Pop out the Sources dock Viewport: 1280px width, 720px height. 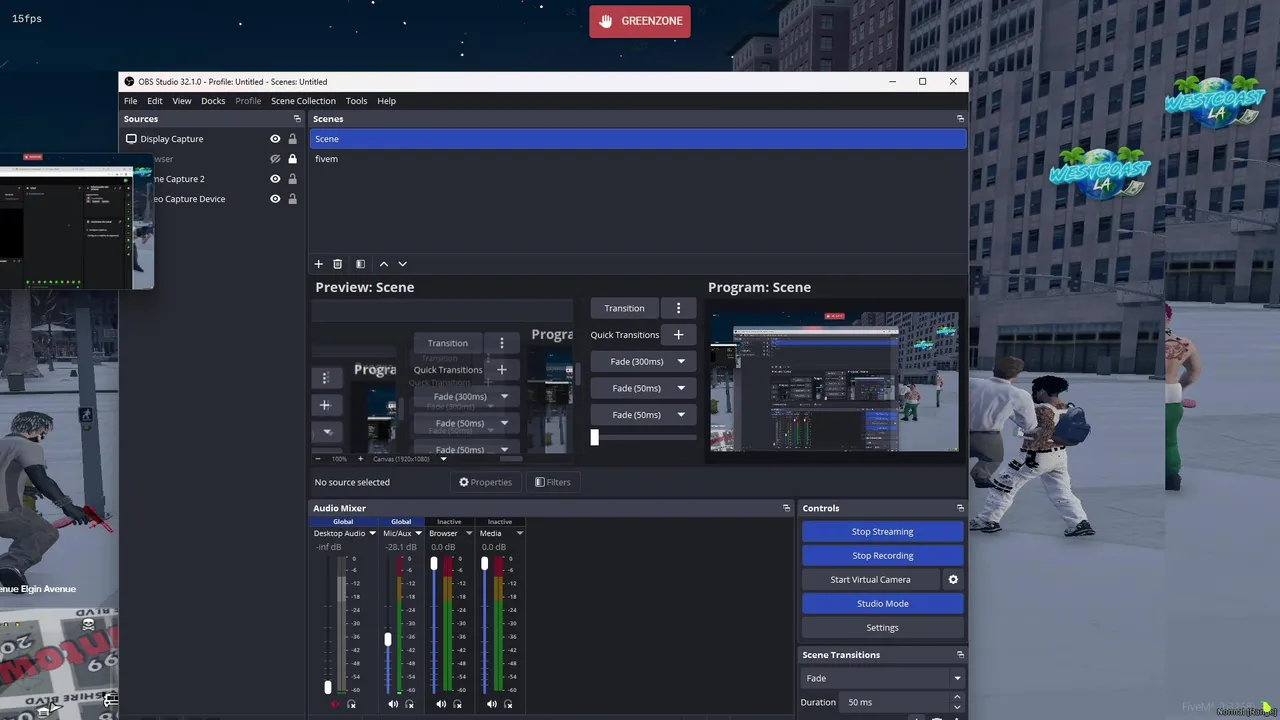297,119
